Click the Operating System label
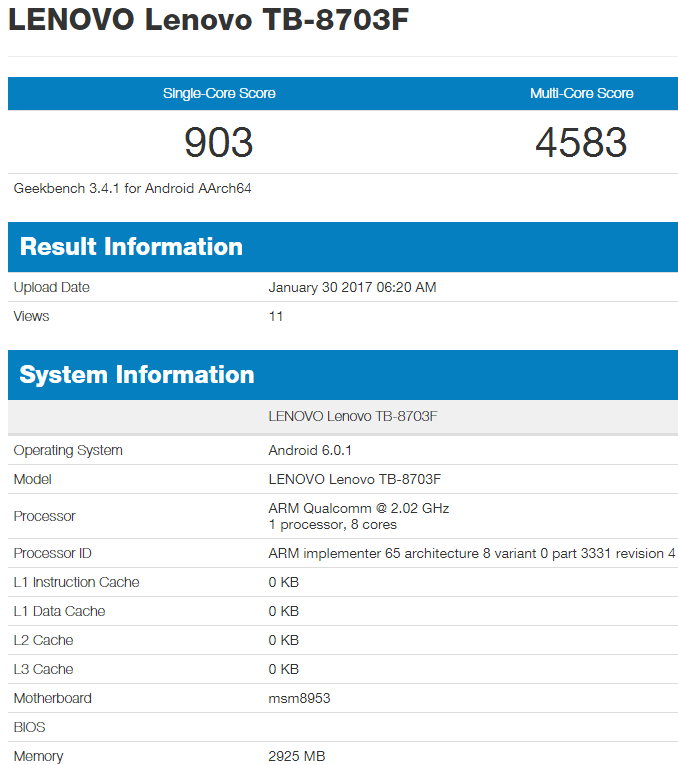The width and height of the screenshot is (678, 765). tap(68, 450)
